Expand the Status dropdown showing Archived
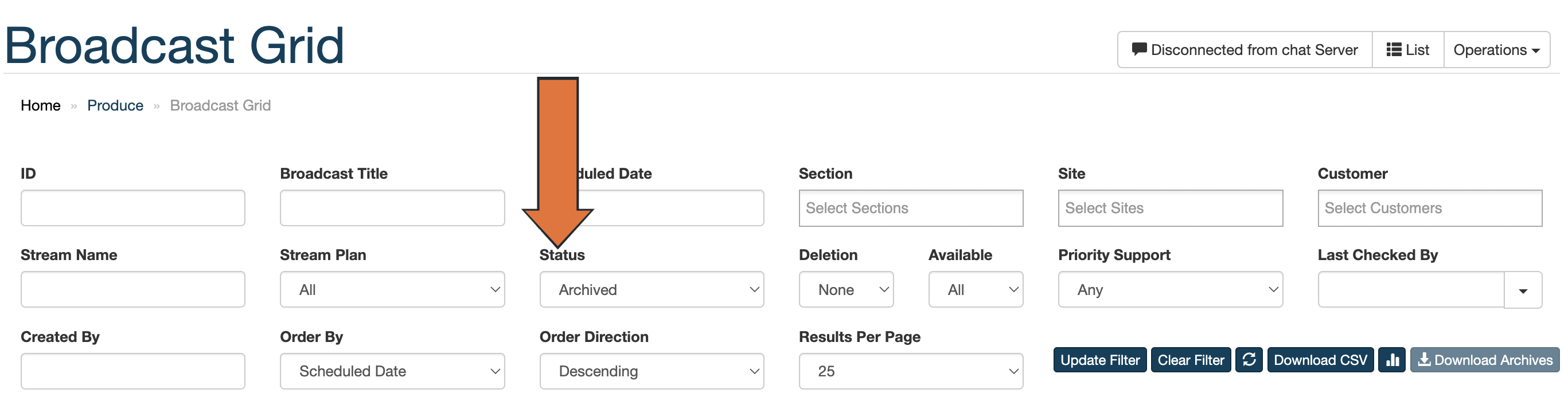The image size is (1568, 409). [652, 290]
